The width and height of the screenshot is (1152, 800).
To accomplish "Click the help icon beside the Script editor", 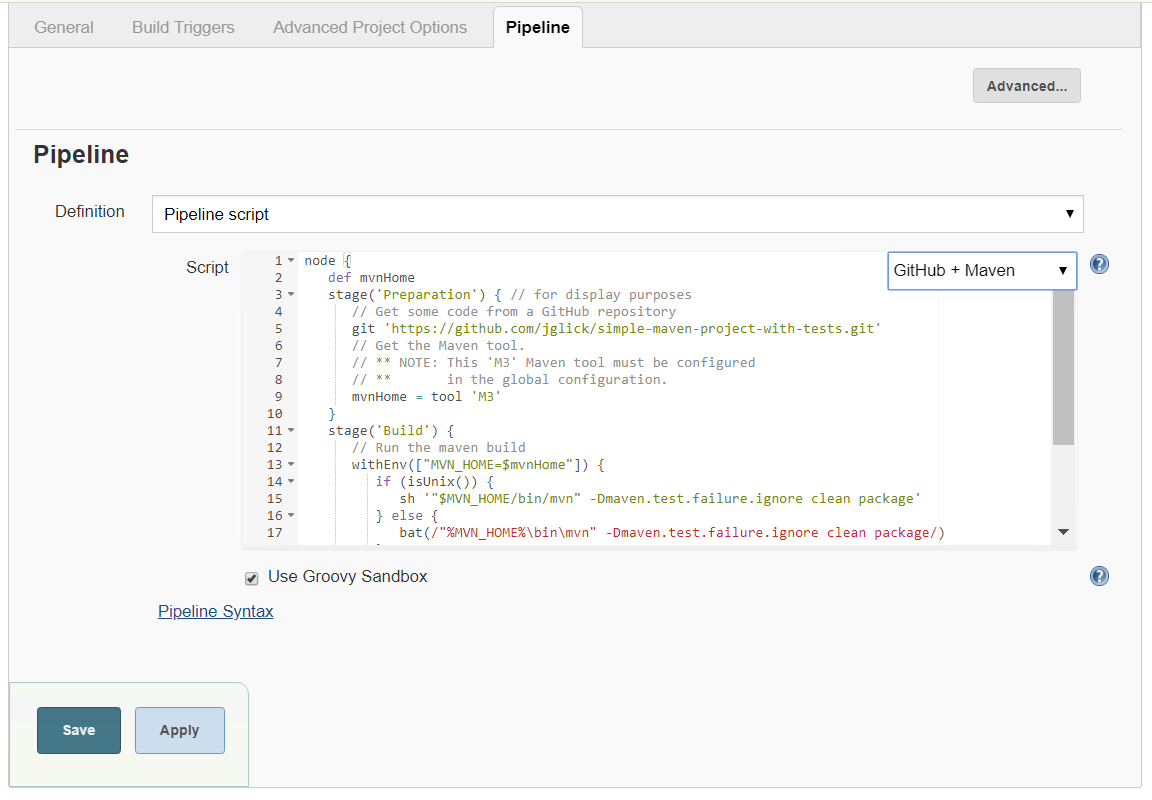I will click(1099, 265).
